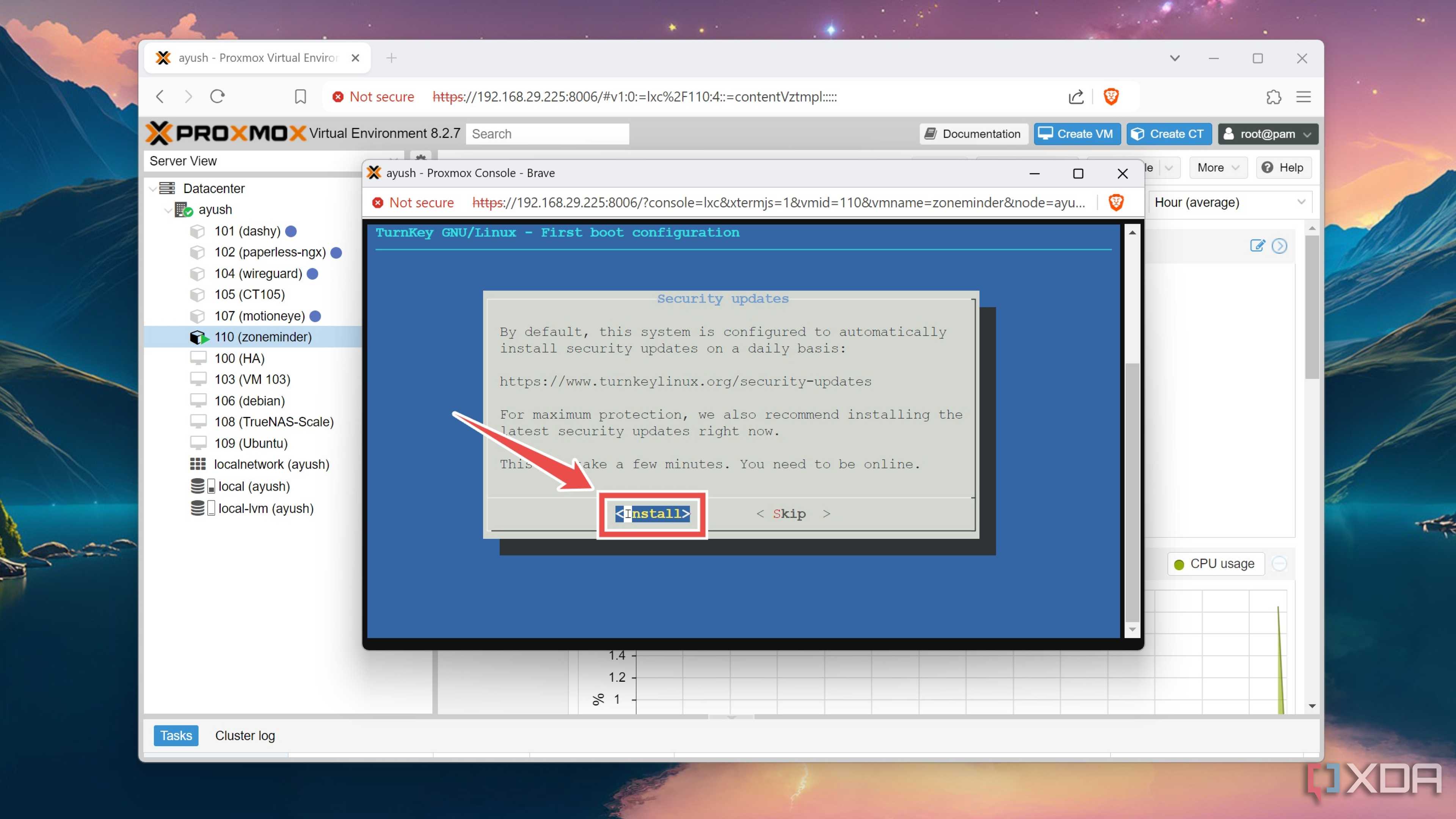Select VM 100 (HA)
Image resolution: width=1456 pixels, height=819 pixels.
tap(239, 358)
